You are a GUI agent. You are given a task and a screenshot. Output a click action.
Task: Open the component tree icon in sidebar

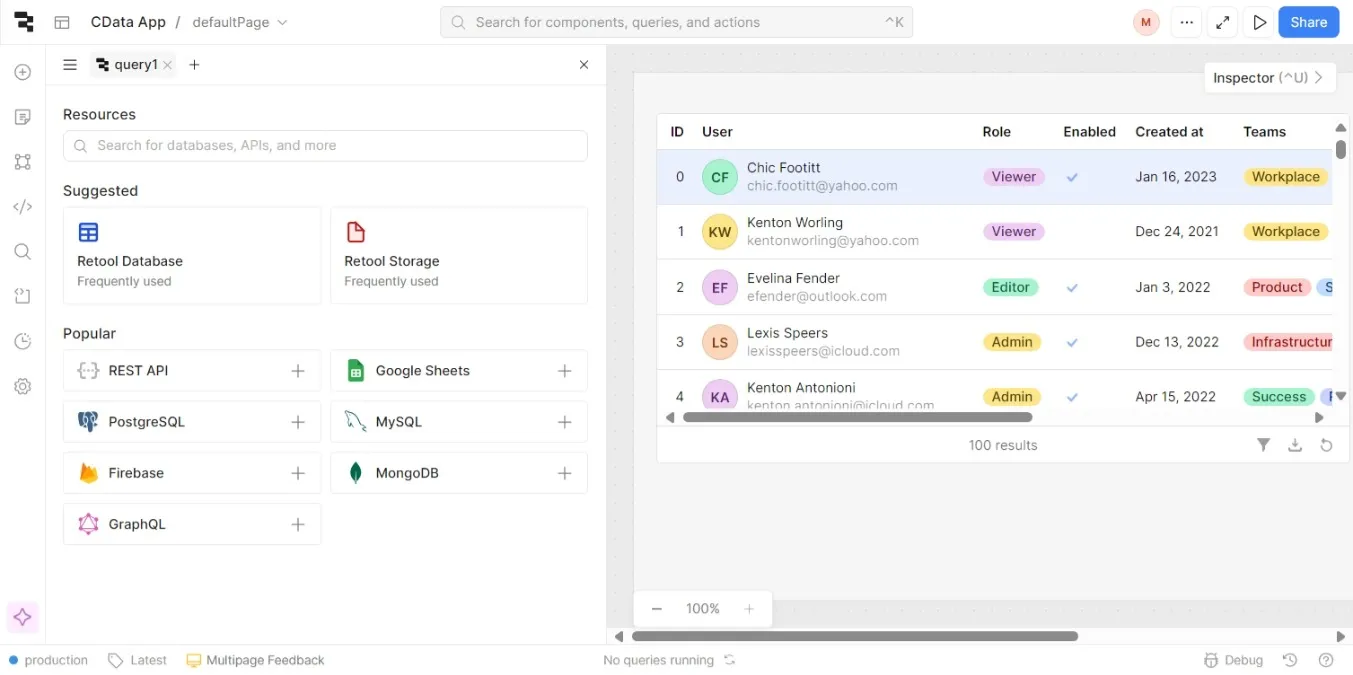click(23, 162)
